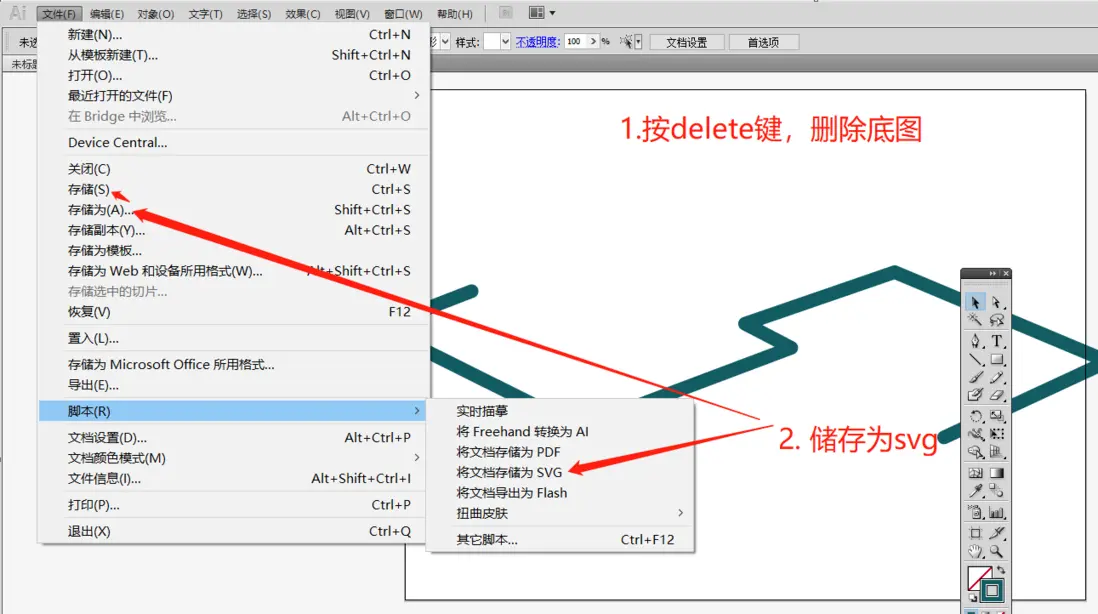Select the Selection tool
This screenshot has width=1098, height=614.
(975, 301)
